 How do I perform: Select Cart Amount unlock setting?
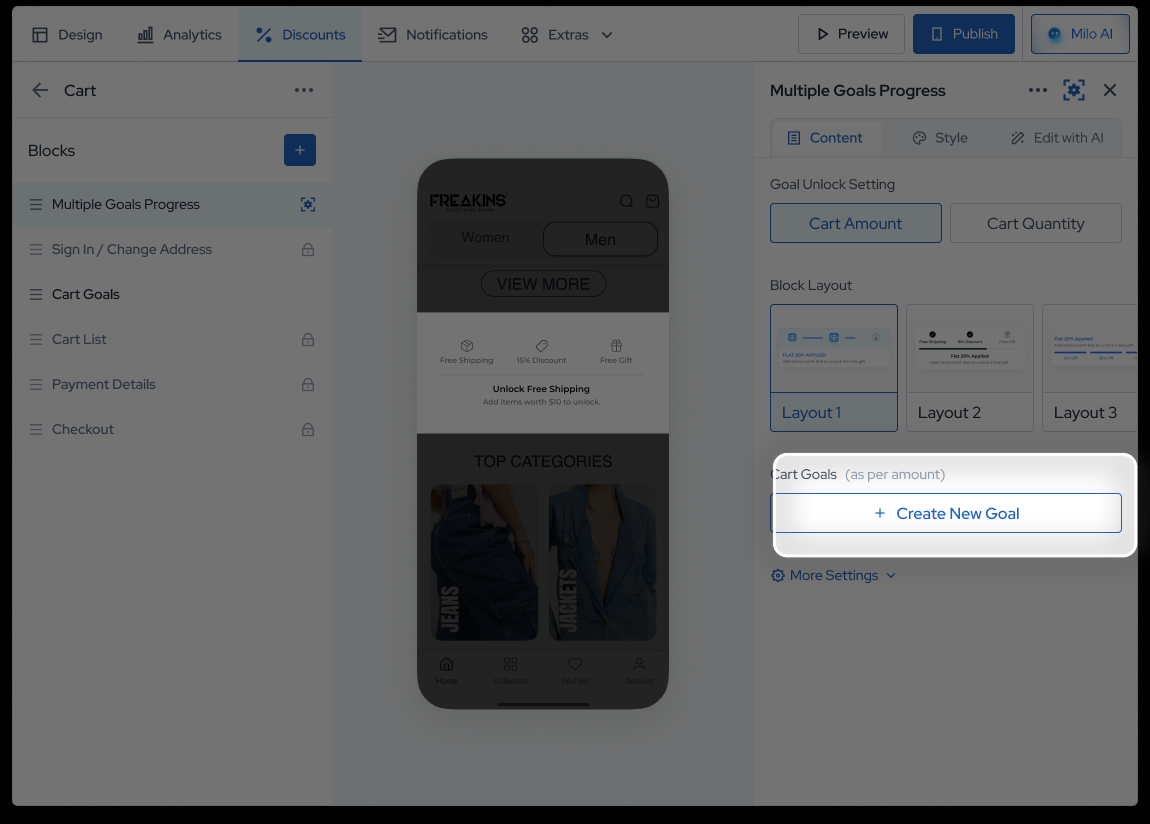[856, 223]
